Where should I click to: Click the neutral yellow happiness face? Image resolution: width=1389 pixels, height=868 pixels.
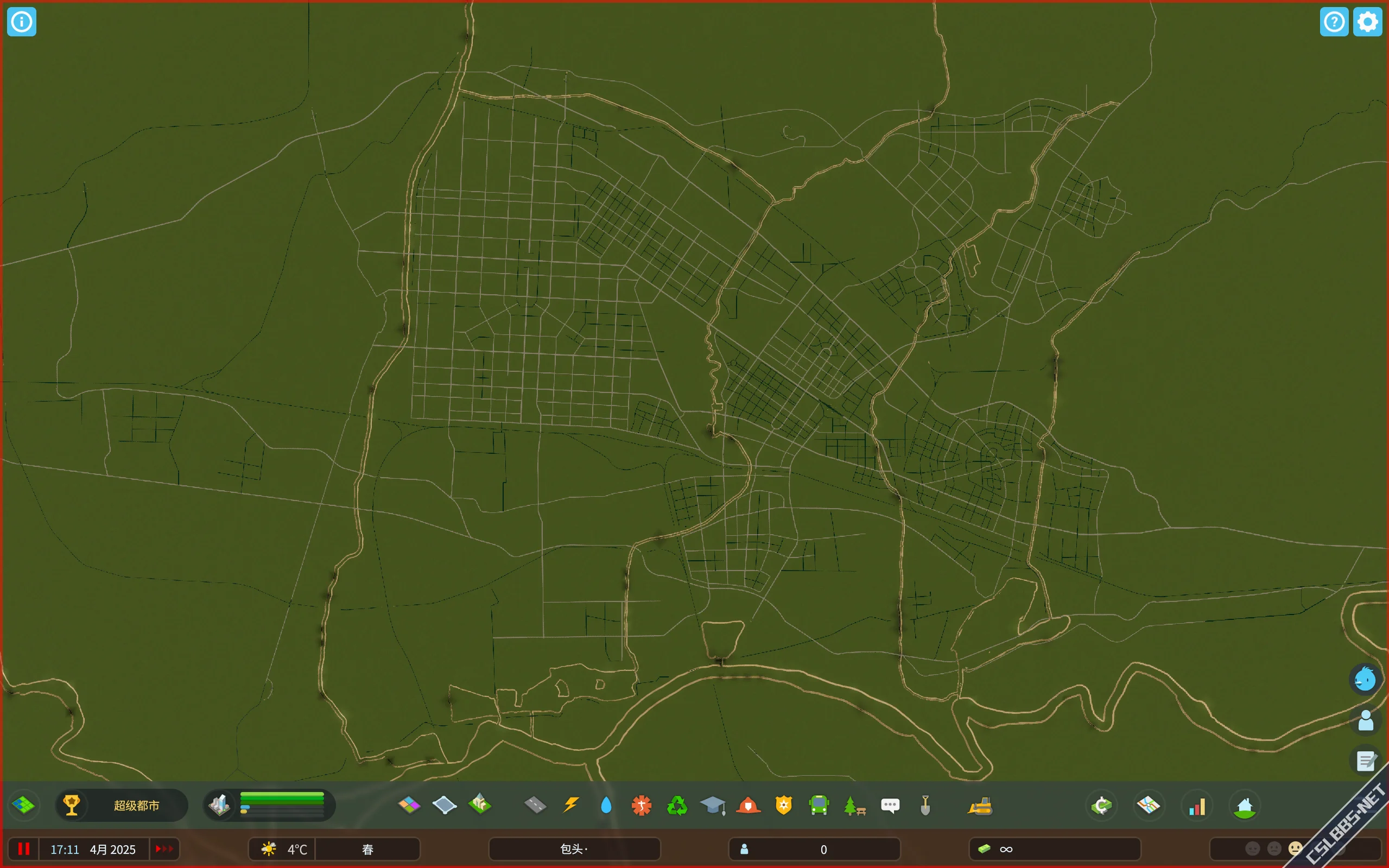(x=1295, y=848)
